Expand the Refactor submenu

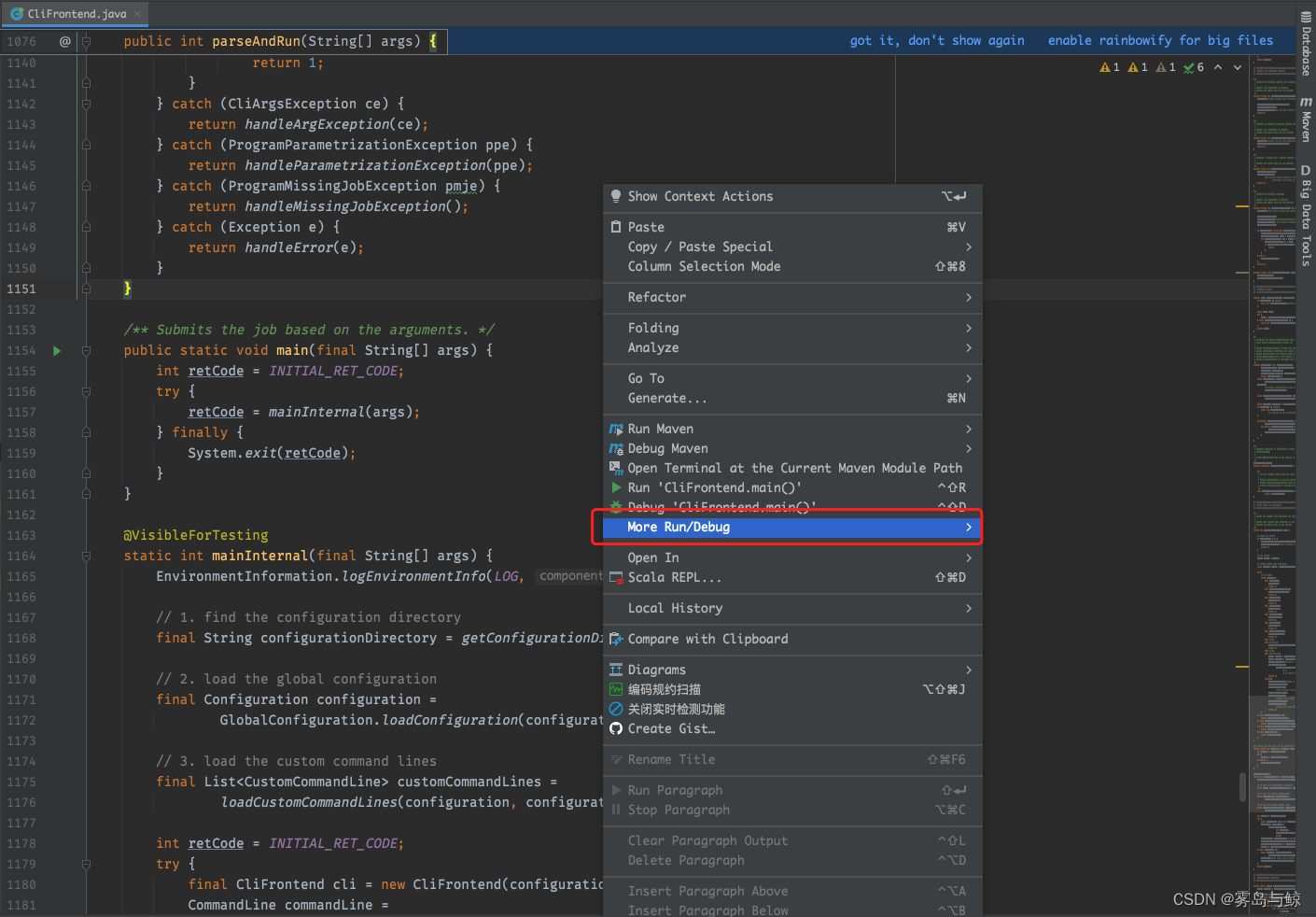pos(792,297)
